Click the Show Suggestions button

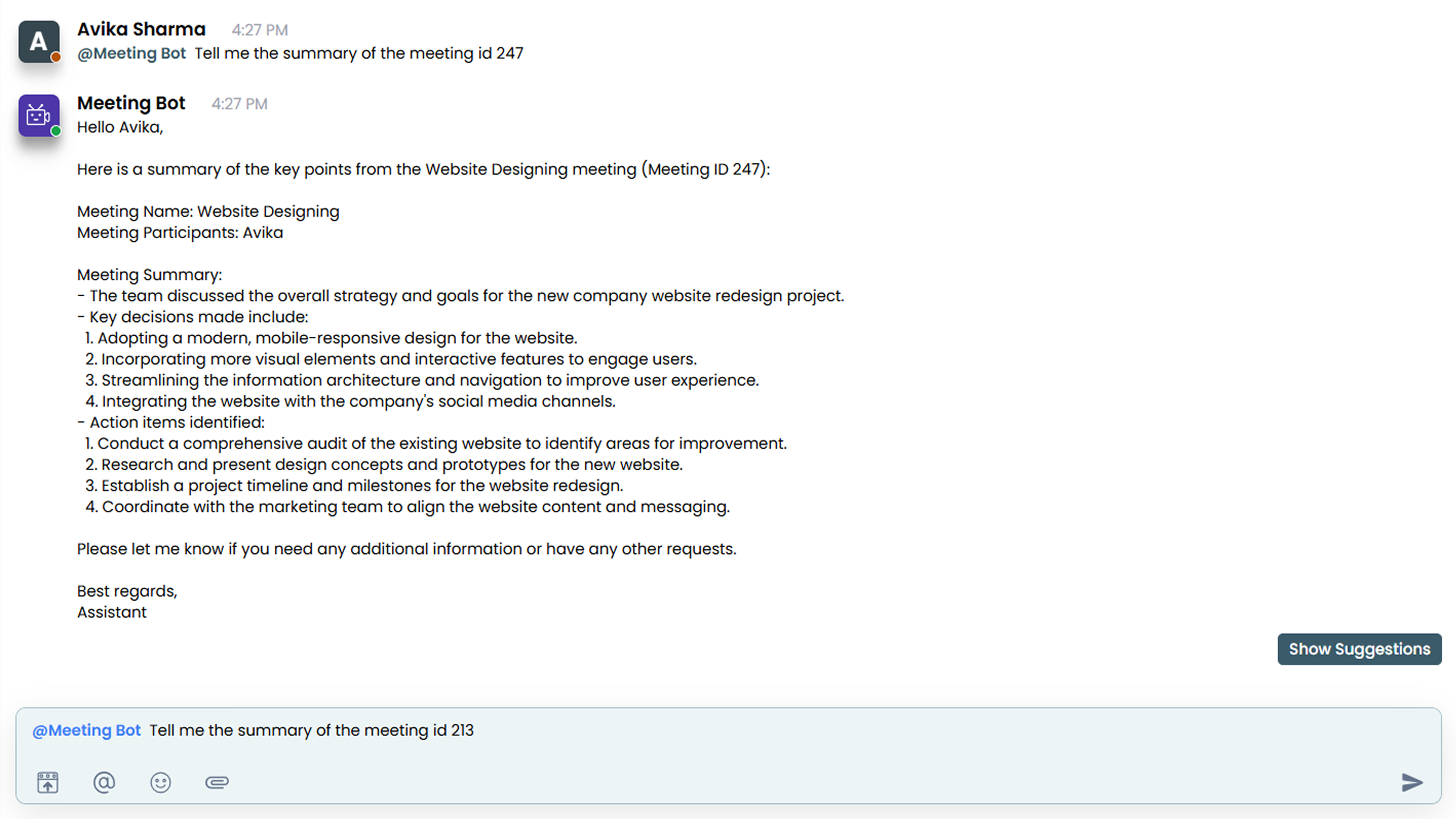tap(1359, 649)
